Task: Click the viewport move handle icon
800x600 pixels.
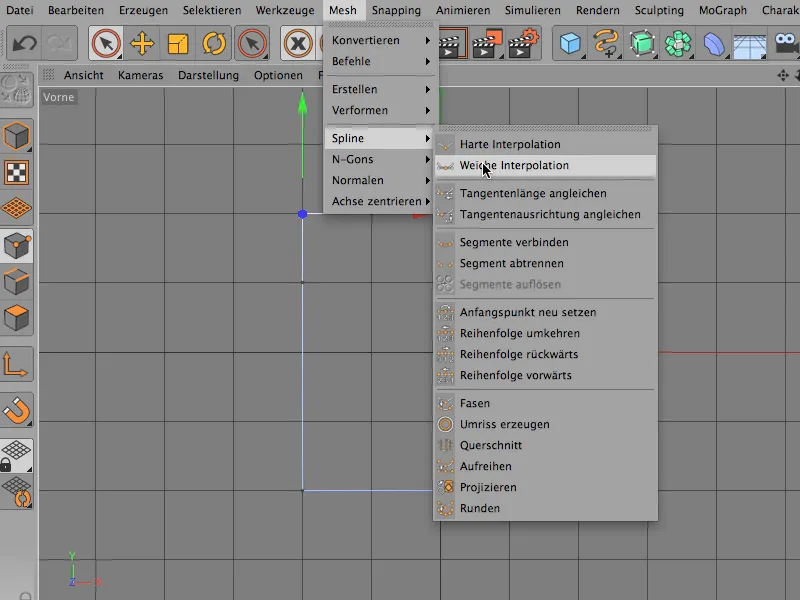Action: [x=783, y=76]
